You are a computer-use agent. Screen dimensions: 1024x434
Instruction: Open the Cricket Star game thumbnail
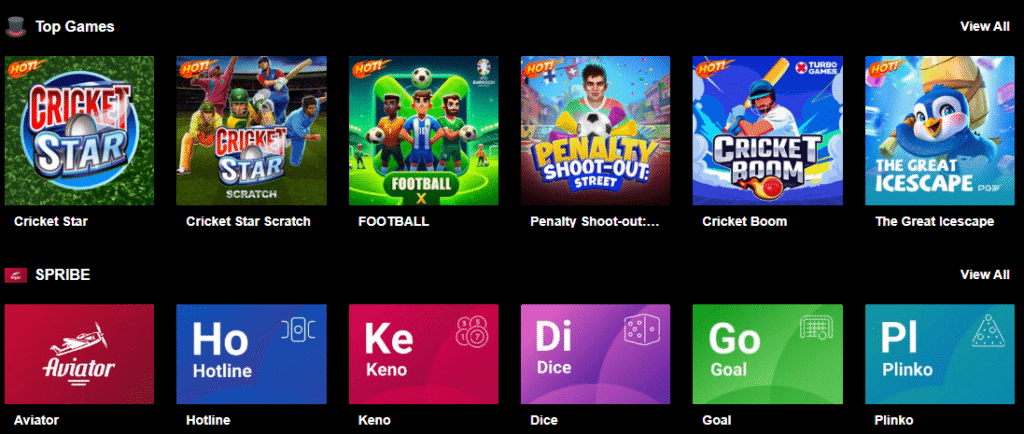[x=79, y=131]
